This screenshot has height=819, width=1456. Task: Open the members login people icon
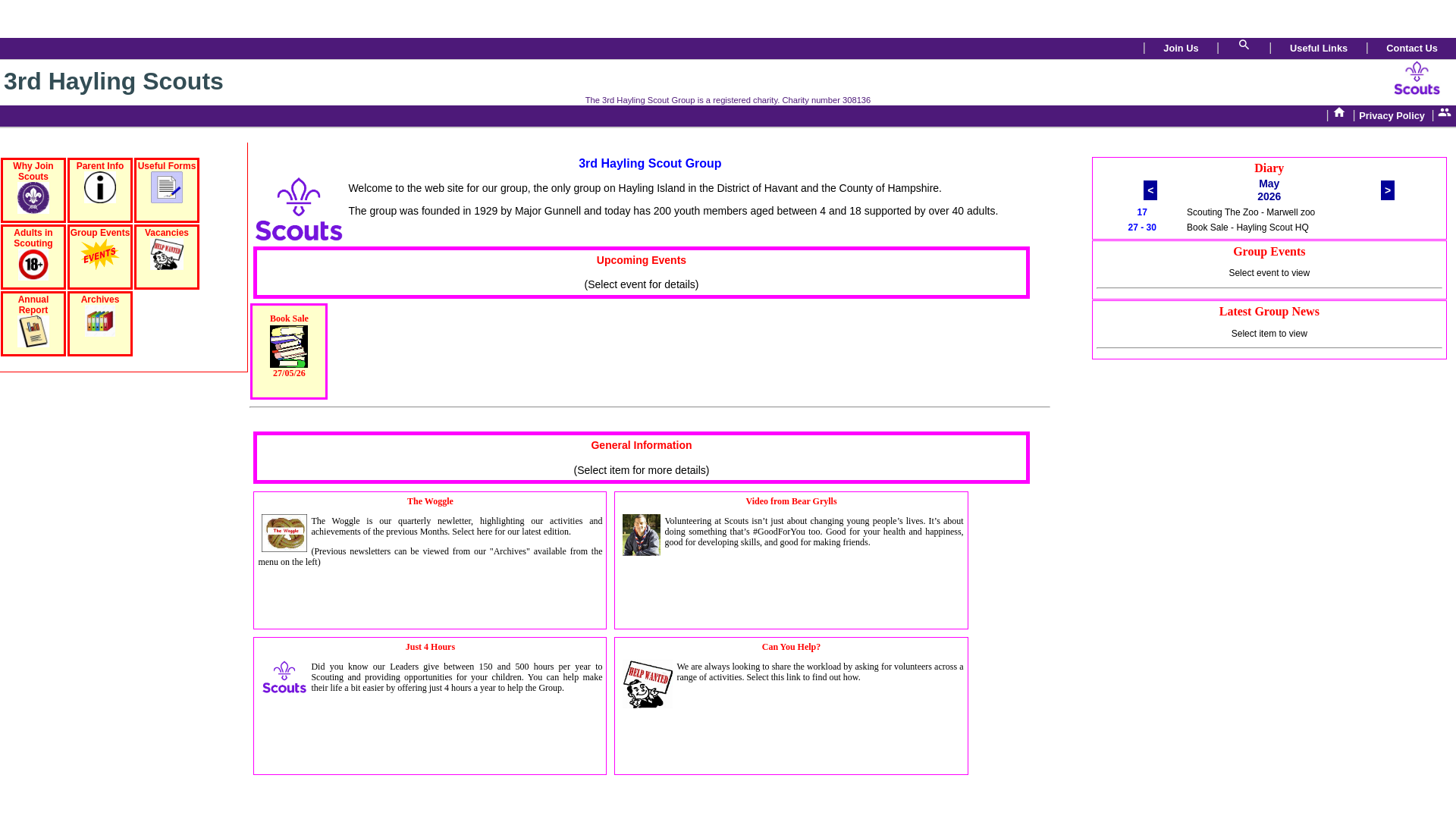tap(1445, 113)
